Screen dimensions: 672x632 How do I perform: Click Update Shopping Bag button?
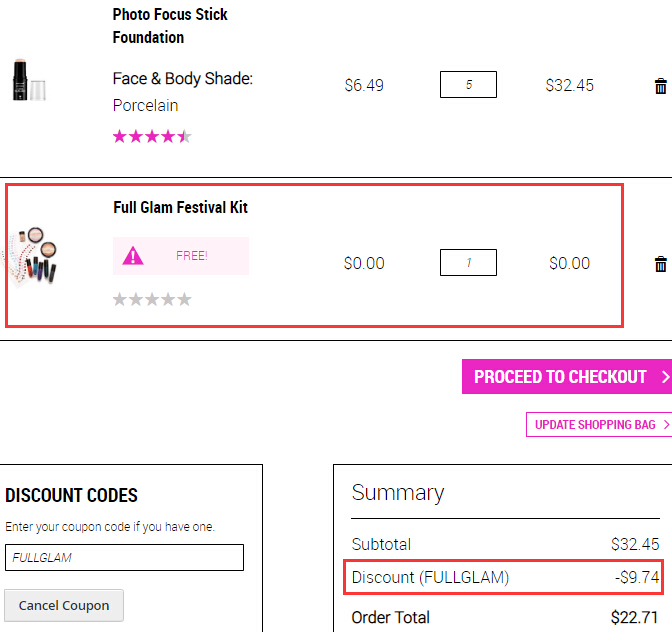coord(599,424)
